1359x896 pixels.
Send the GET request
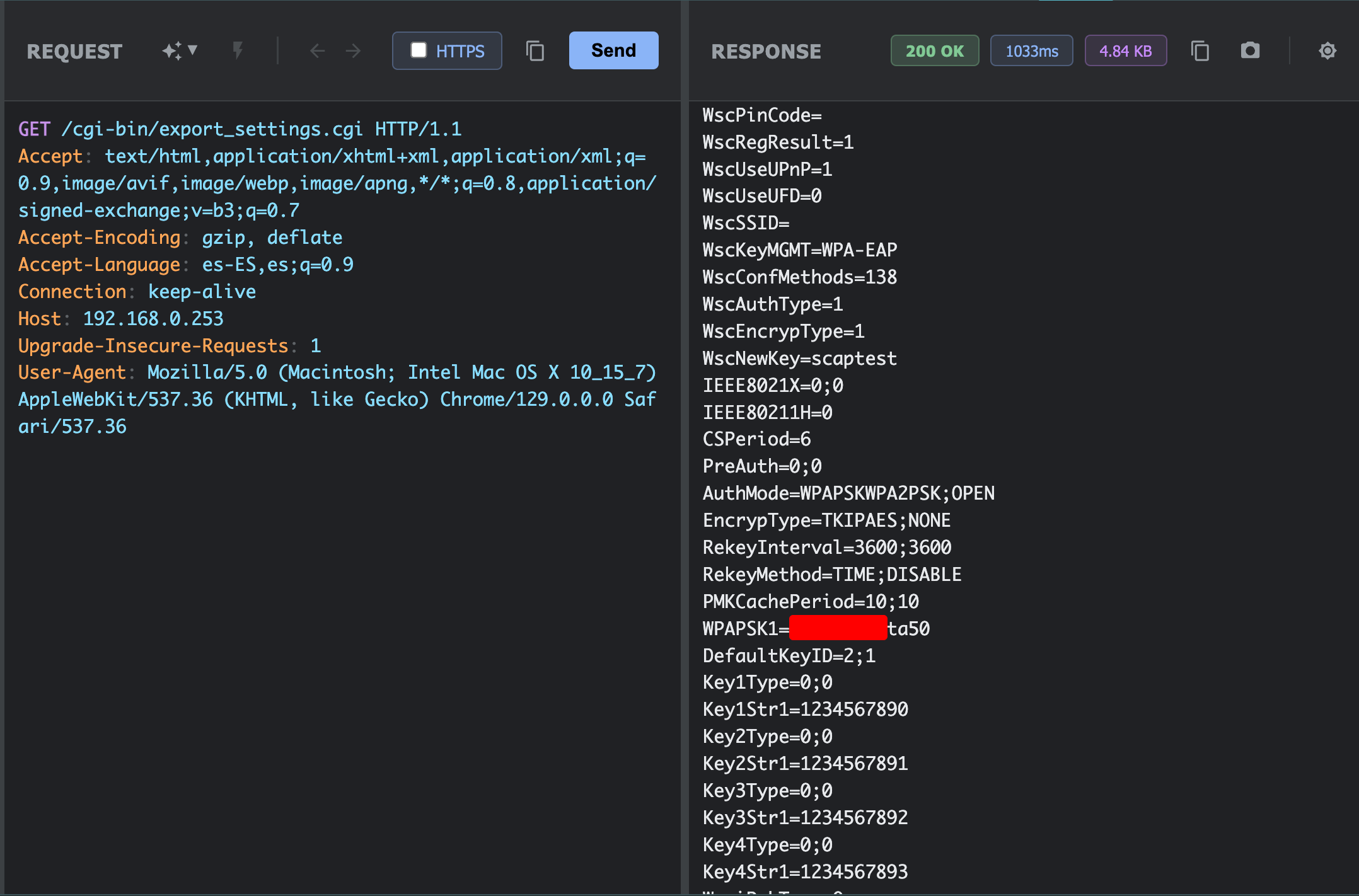(x=613, y=50)
